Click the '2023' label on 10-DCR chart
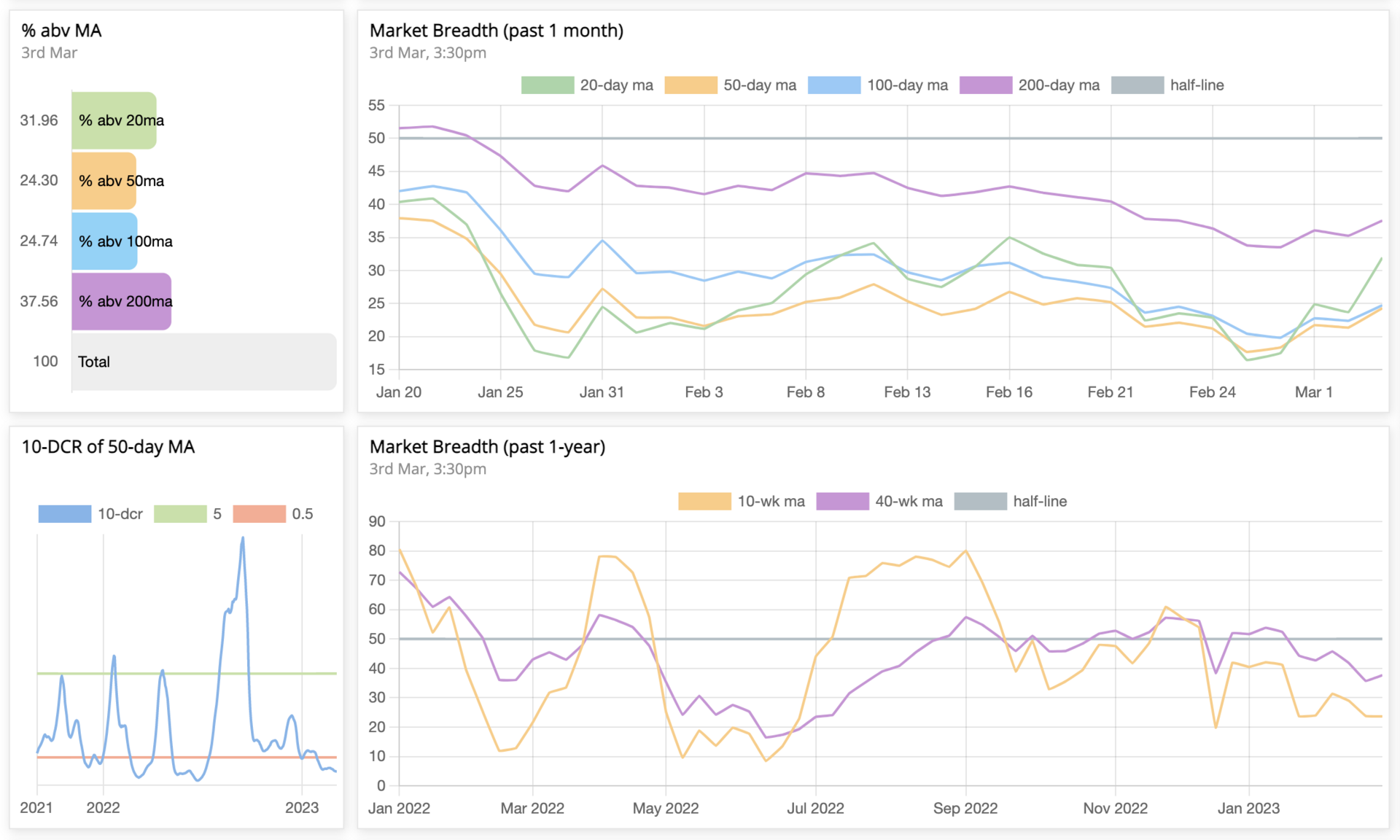1400x840 pixels. point(302,808)
